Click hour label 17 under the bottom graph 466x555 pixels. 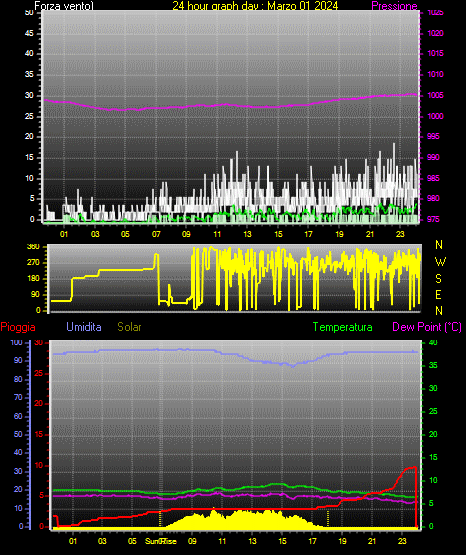click(312, 541)
